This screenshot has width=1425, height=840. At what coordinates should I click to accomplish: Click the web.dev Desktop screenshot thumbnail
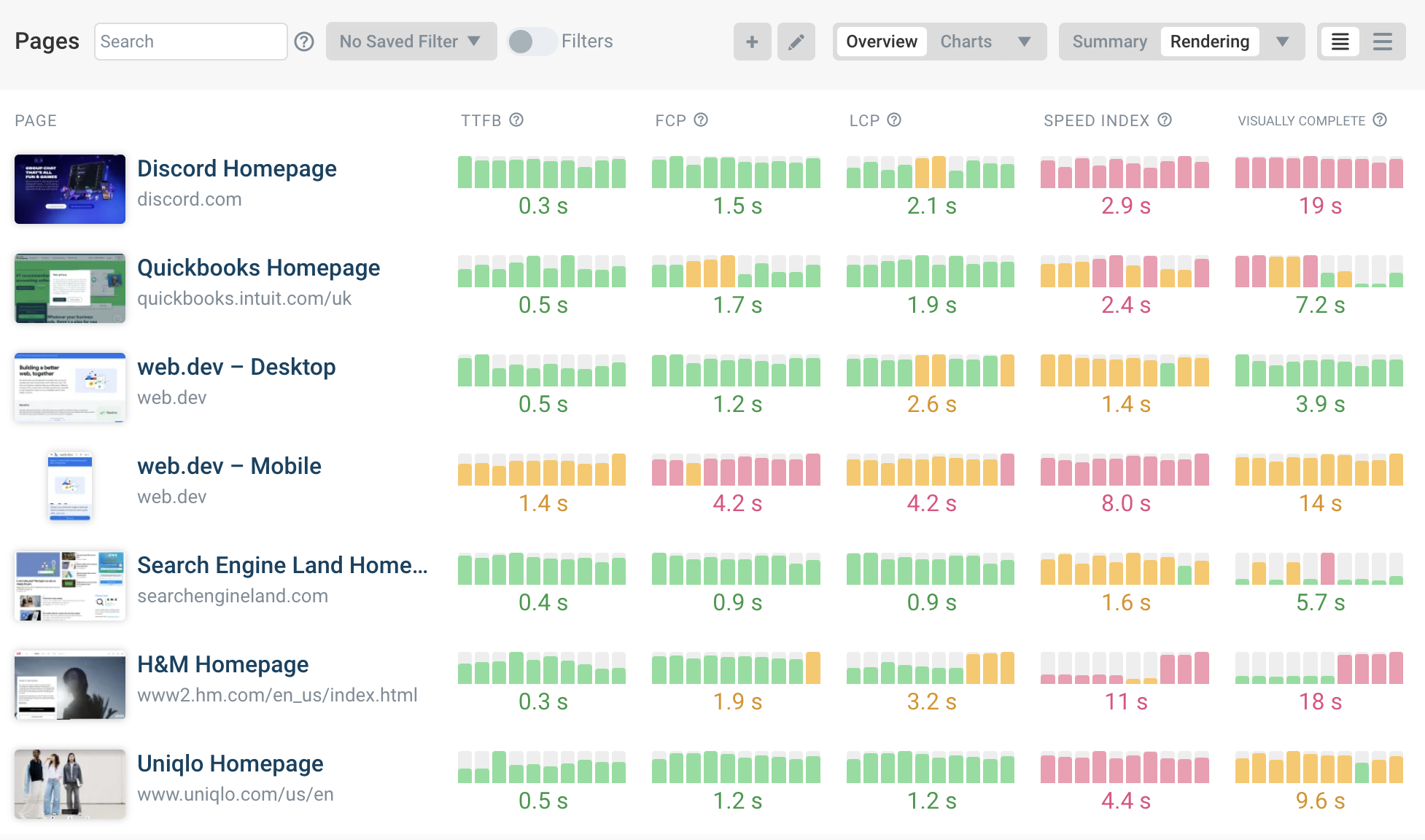click(70, 387)
